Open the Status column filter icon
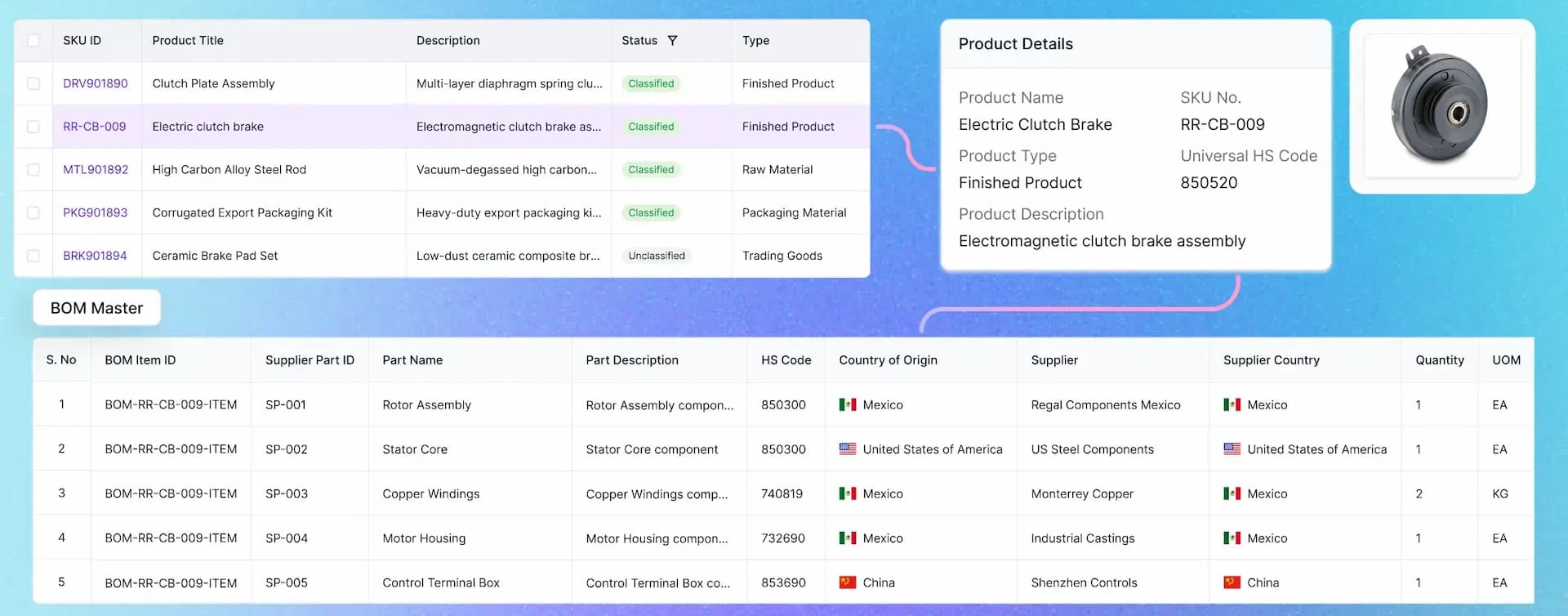 tap(672, 40)
